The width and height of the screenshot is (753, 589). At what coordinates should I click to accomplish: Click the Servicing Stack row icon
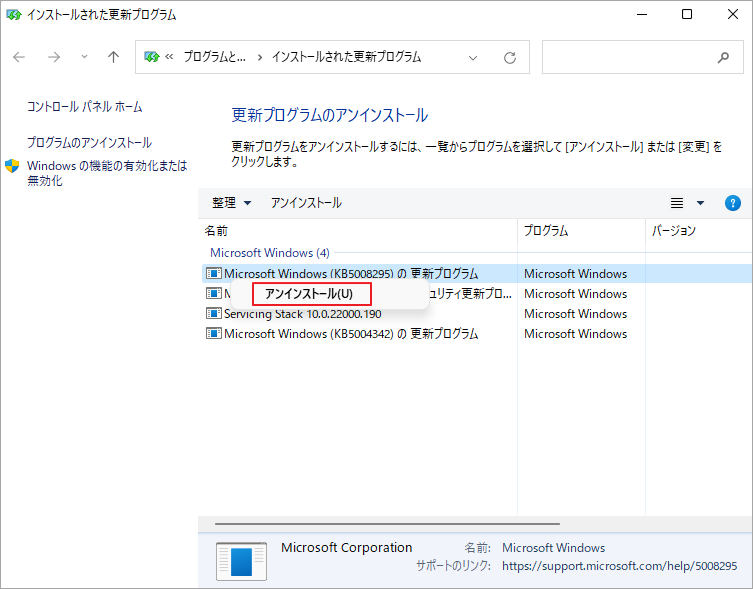pyautogui.click(x=214, y=313)
